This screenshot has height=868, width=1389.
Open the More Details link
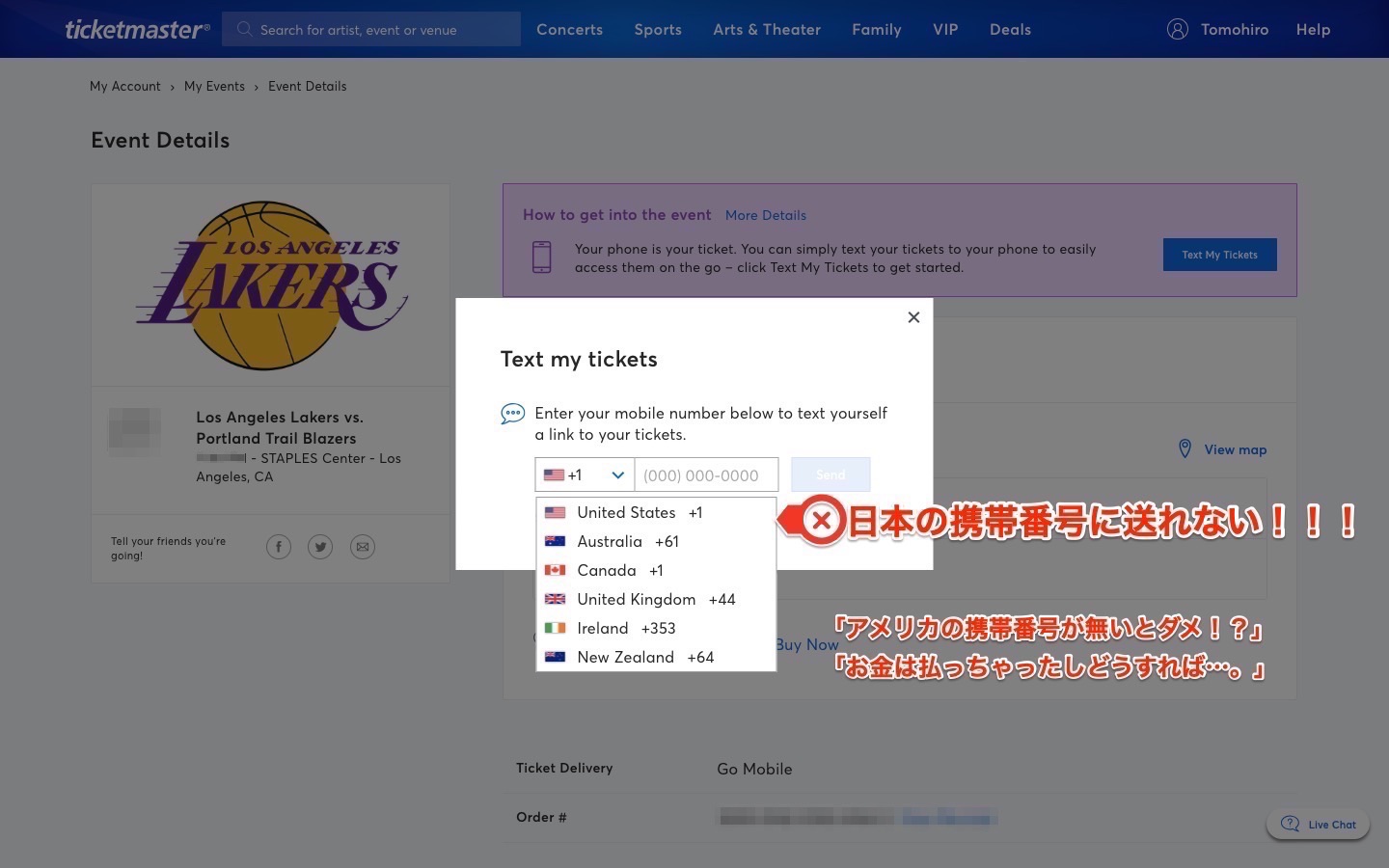point(766,215)
